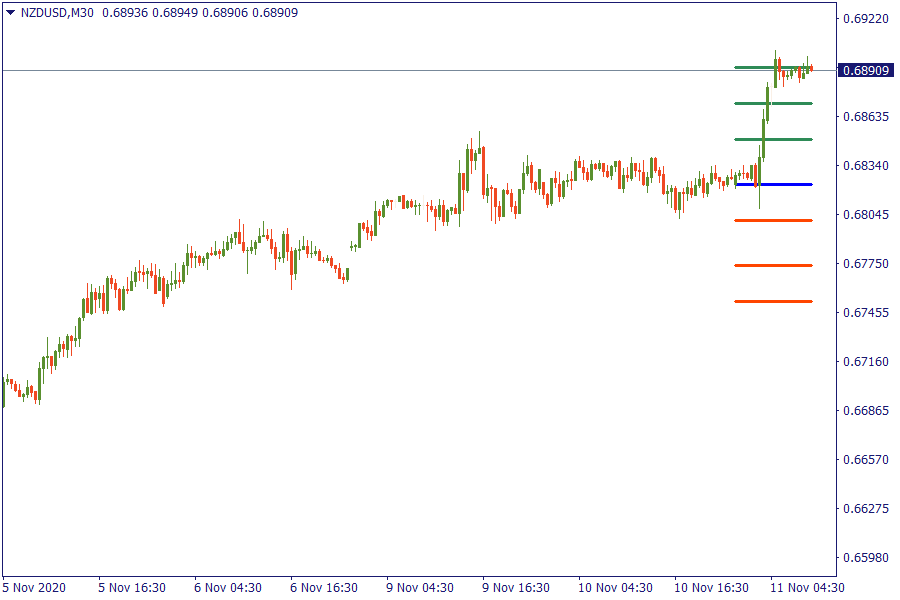The image size is (900, 600).
Task: Click the triangle arrow beside NZDUSD,M30
Action: click(x=10, y=13)
